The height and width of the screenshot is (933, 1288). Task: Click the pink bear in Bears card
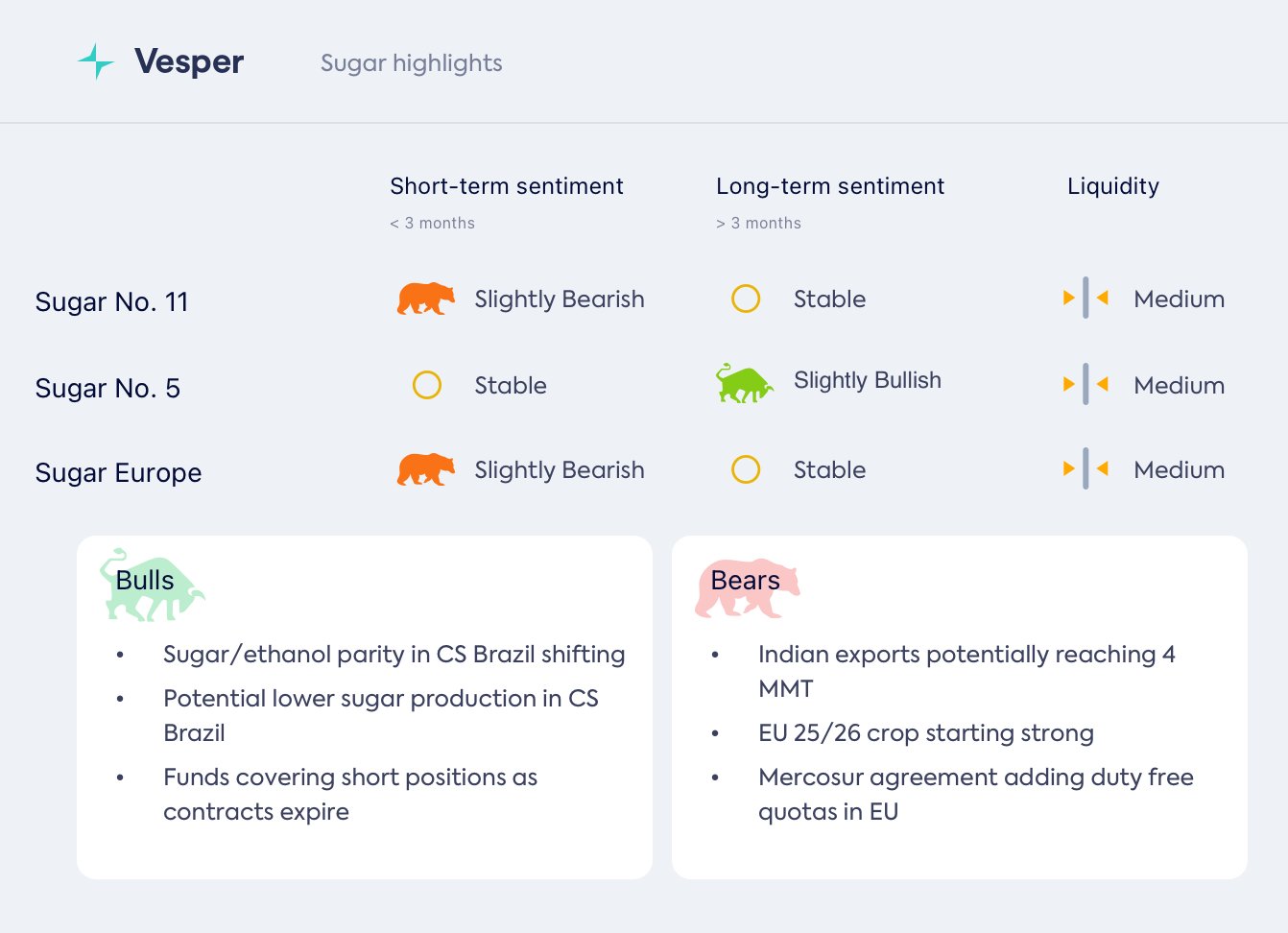[747, 586]
